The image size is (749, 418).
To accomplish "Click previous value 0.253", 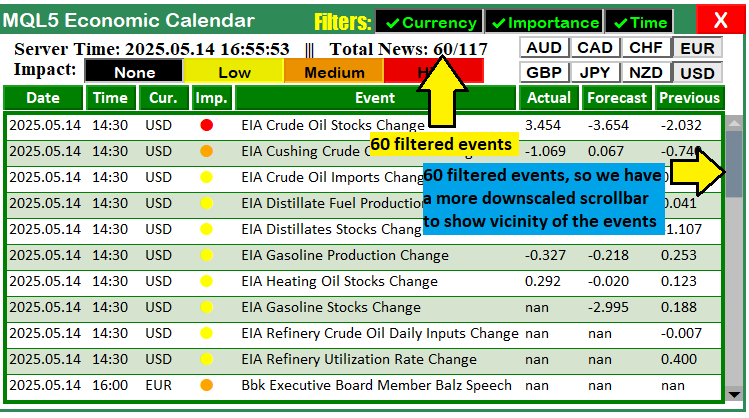I will (679, 255).
